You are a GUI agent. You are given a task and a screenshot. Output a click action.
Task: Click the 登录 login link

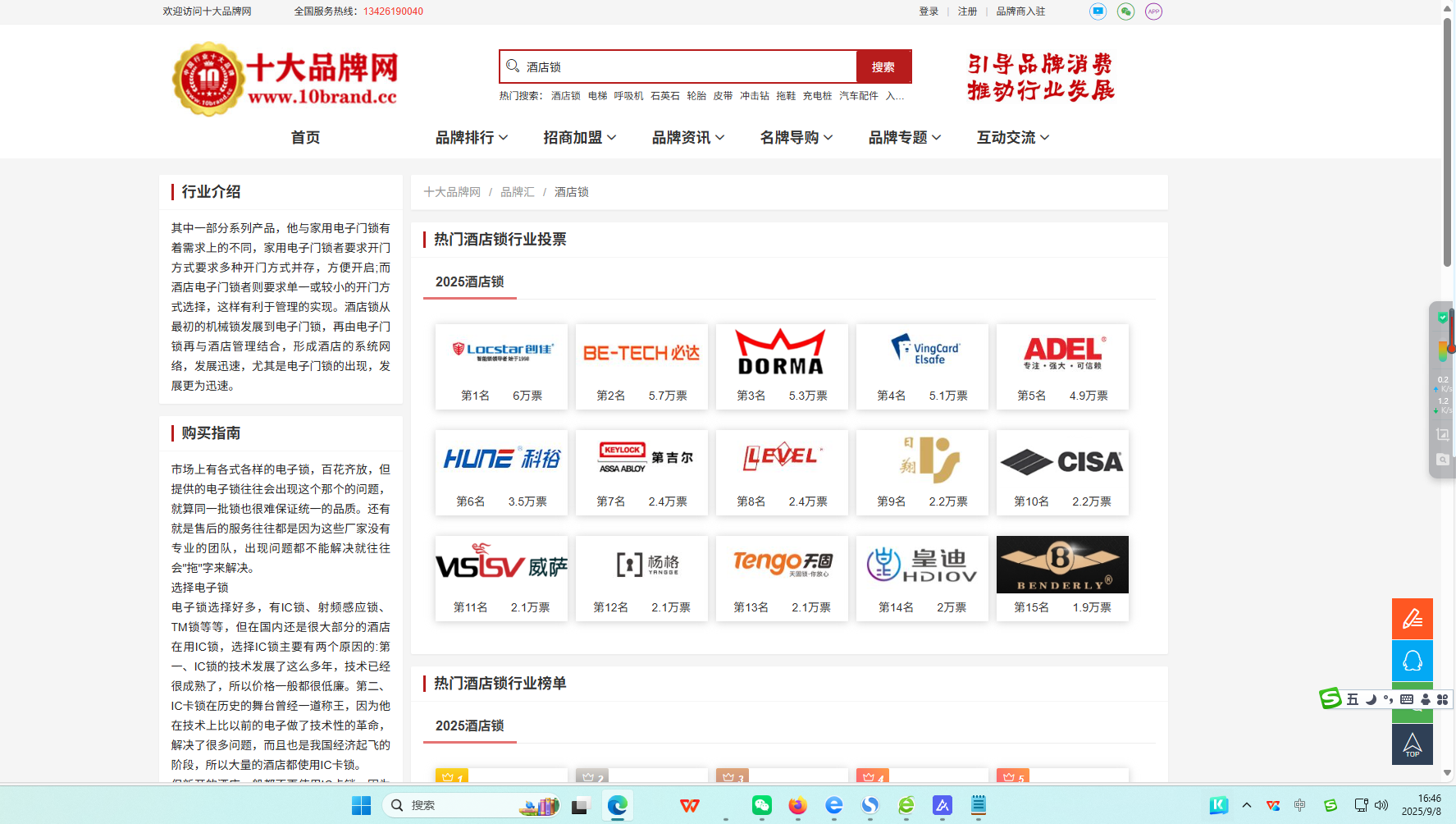tap(929, 11)
